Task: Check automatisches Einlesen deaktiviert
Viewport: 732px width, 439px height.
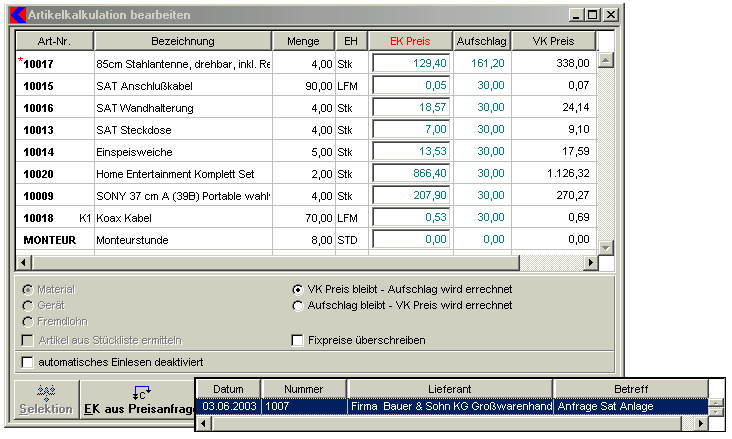Action: point(27,361)
